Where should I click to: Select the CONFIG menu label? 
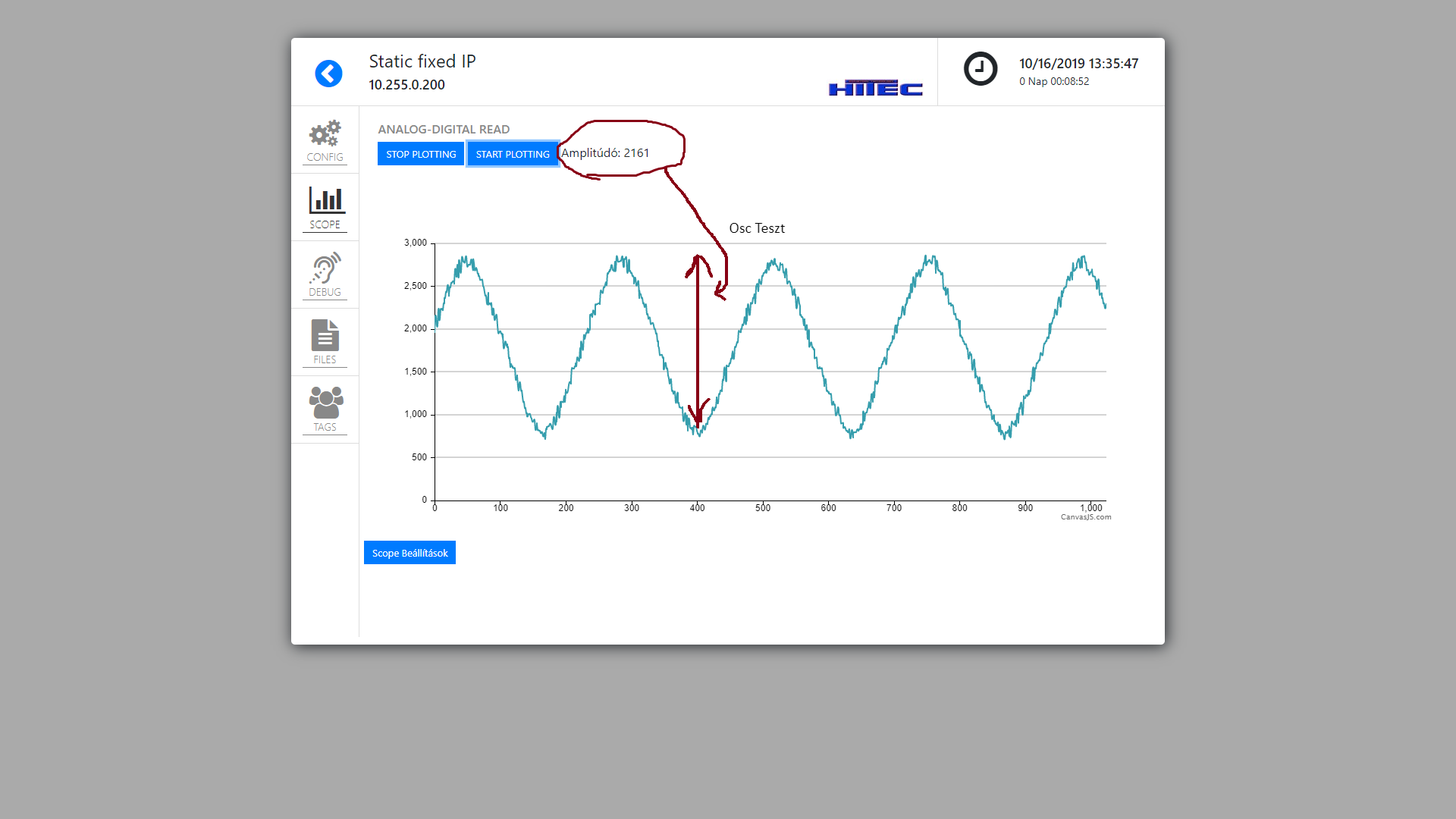coord(325,157)
